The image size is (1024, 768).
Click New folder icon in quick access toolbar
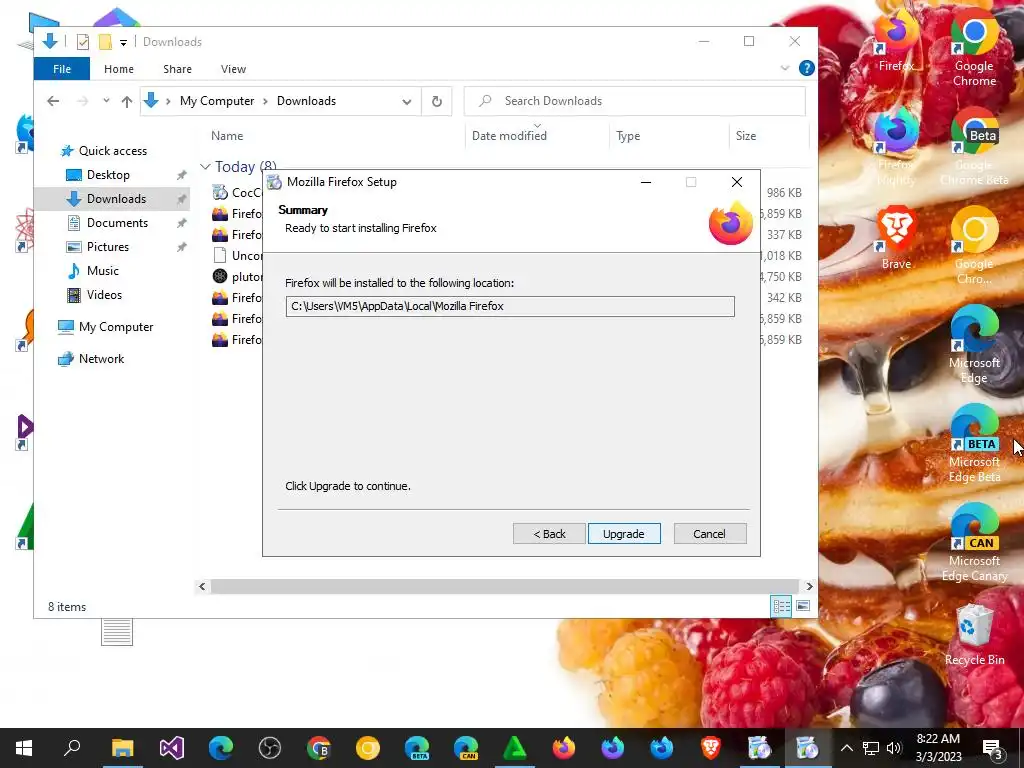point(104,42)
